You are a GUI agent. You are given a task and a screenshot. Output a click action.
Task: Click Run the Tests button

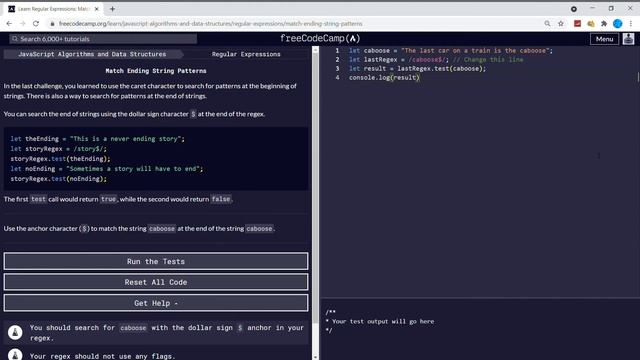(156, 261)
